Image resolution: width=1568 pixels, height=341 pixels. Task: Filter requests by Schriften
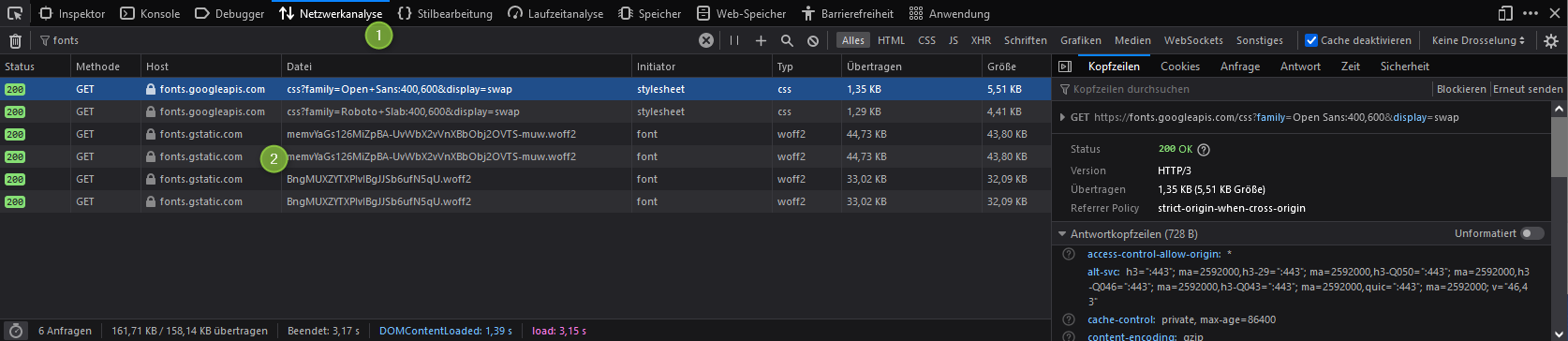(1026, 40)
